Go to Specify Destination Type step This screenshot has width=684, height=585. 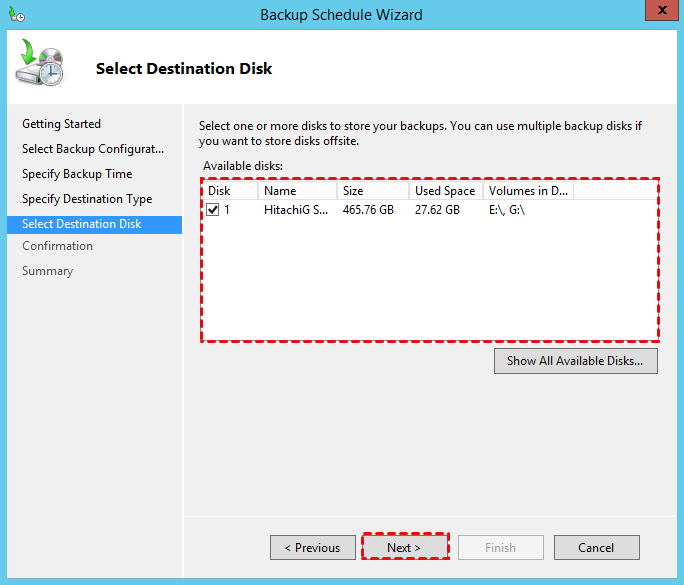coord(87,199)
